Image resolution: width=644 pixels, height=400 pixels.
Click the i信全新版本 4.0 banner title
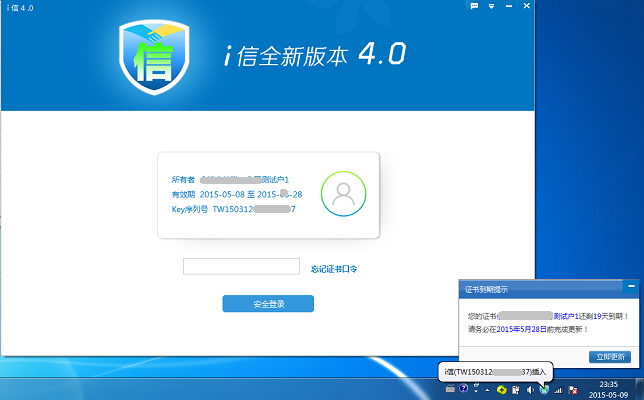[x=315, y=55]
